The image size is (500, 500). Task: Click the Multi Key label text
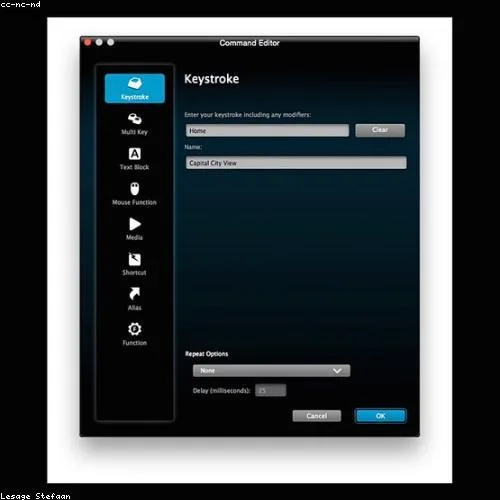tap(135, 132)
